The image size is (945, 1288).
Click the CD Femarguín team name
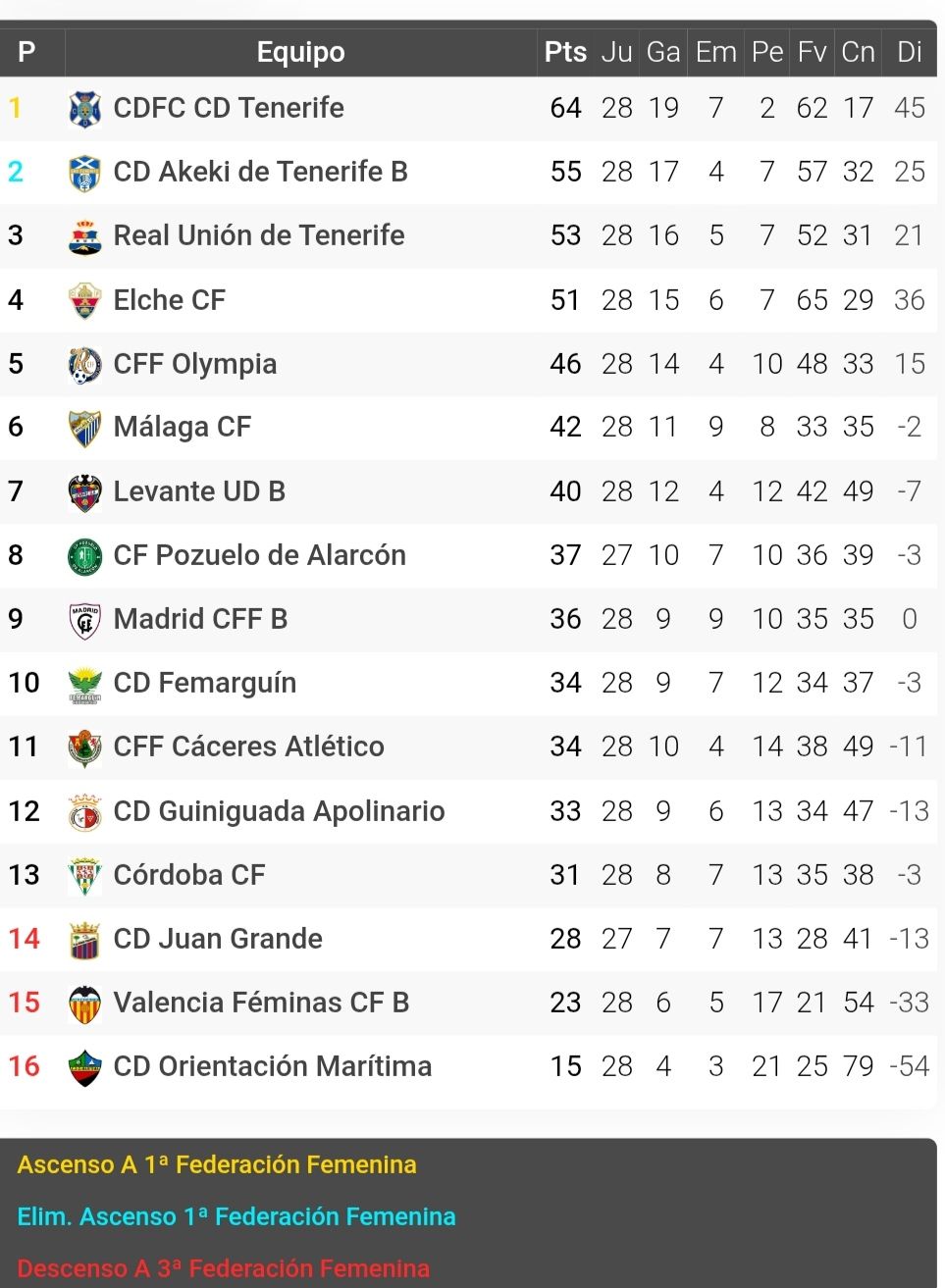(205, 683)
